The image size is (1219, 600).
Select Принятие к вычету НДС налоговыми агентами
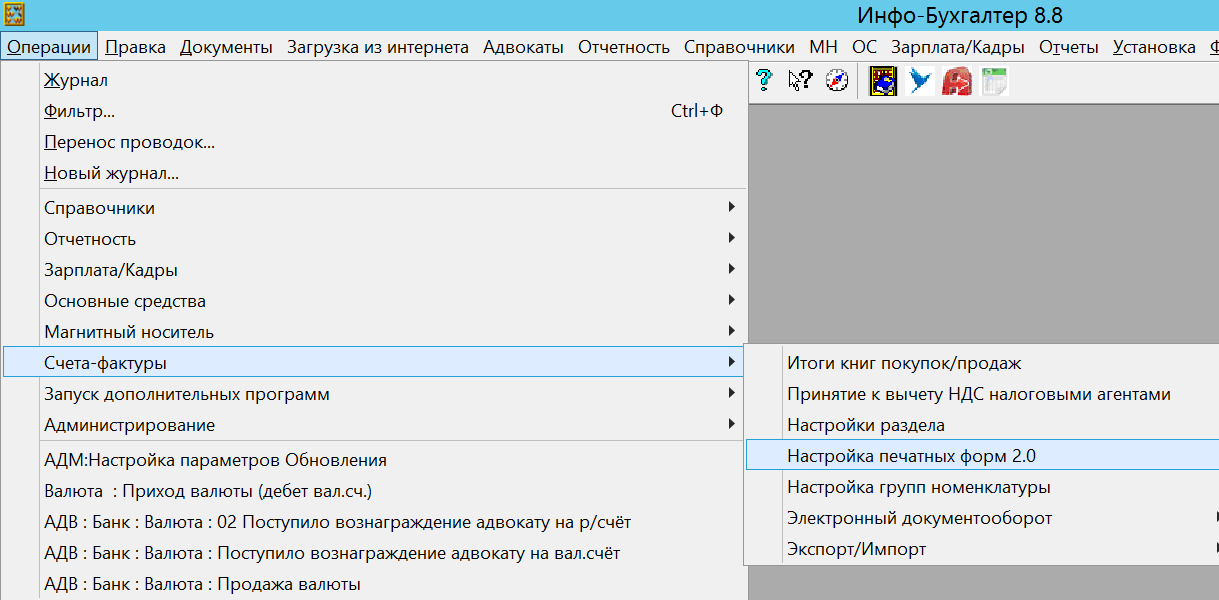(983, 394)
